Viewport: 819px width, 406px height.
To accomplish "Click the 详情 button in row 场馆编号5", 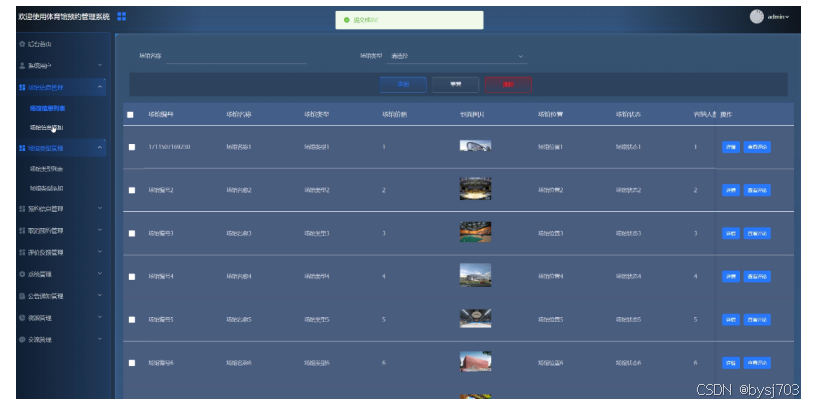I will [731, 320].
